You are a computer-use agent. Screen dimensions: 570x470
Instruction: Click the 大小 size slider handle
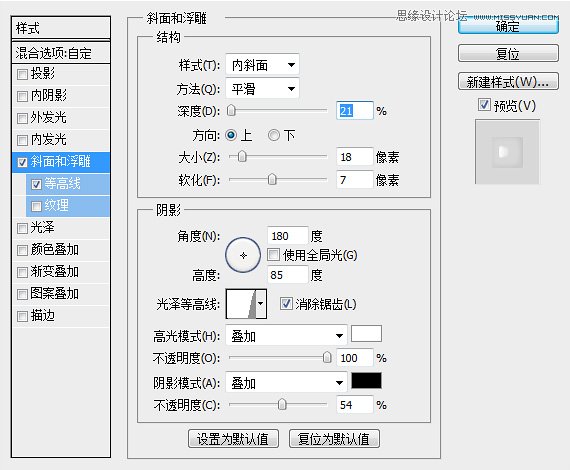tap(242, 157)
